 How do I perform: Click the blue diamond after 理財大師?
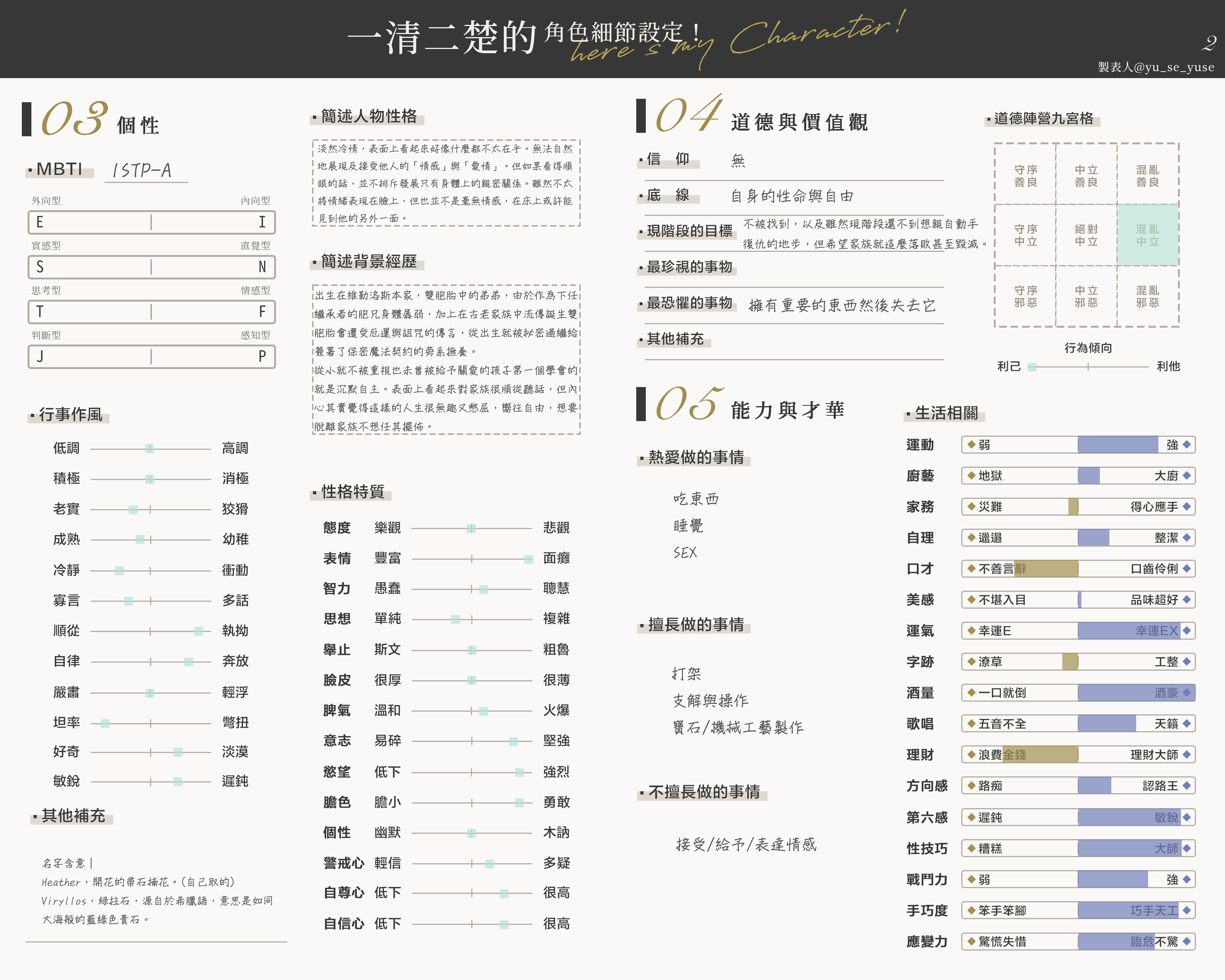[1186, 755]
